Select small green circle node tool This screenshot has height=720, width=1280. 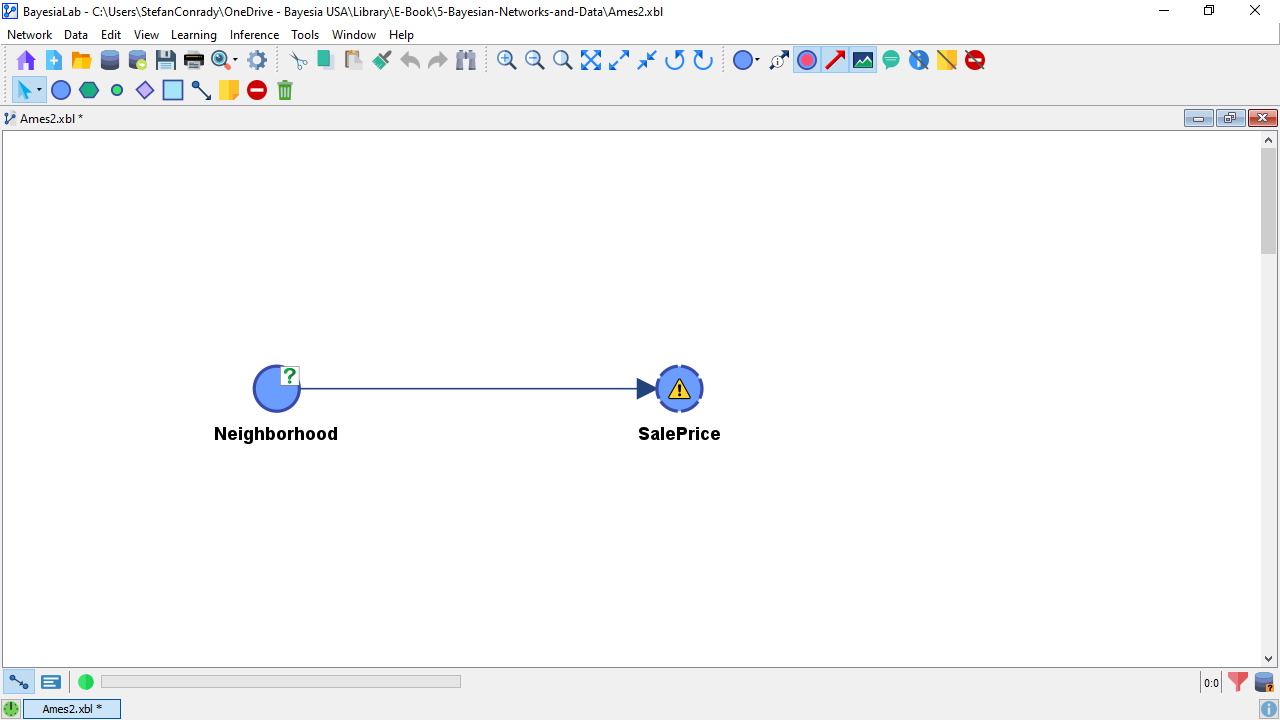click(x=117, y=90)
